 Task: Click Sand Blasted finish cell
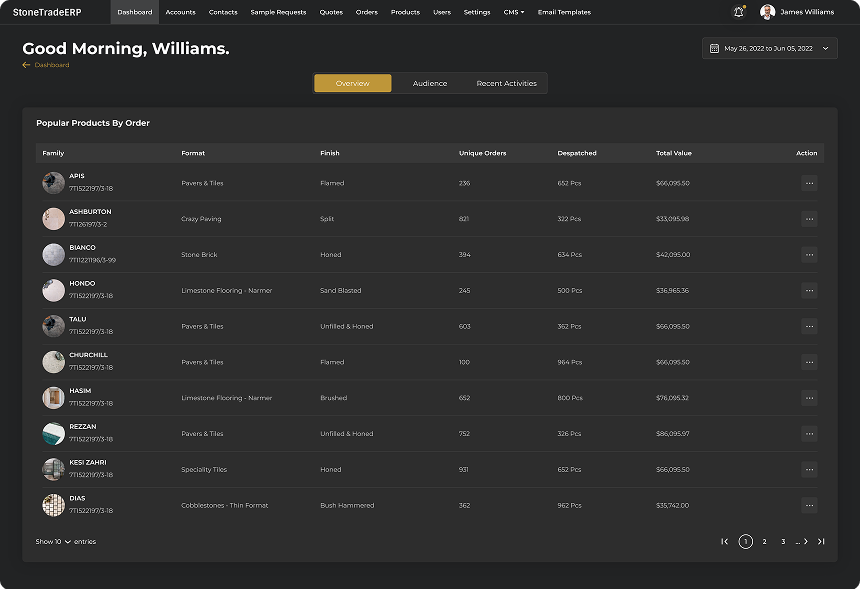341,291
